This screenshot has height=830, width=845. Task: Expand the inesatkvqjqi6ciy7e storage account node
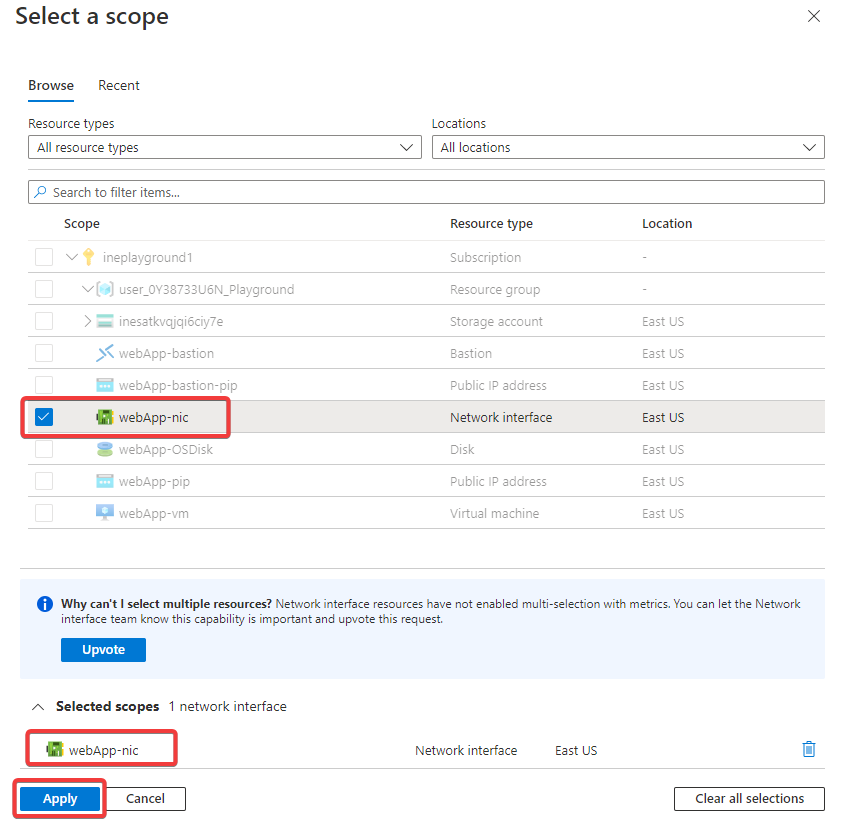point(87,321)
